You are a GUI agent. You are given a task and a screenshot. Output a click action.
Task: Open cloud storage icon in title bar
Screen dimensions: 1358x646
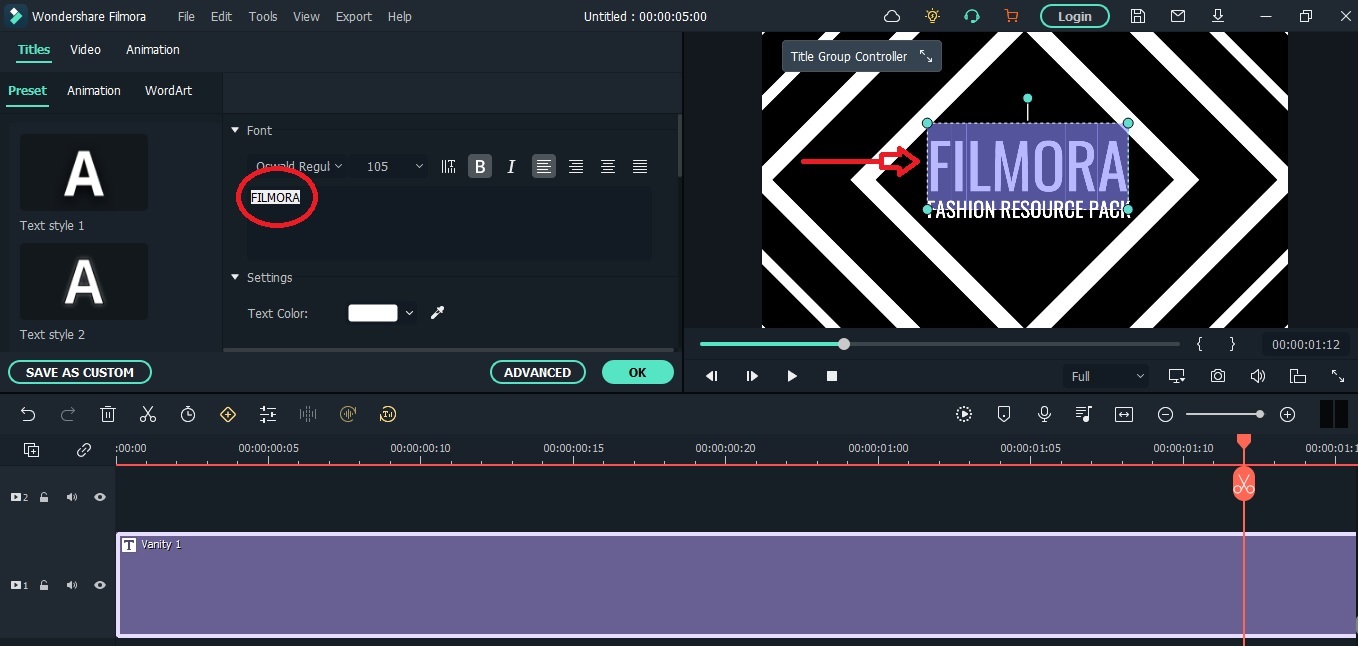892,16
